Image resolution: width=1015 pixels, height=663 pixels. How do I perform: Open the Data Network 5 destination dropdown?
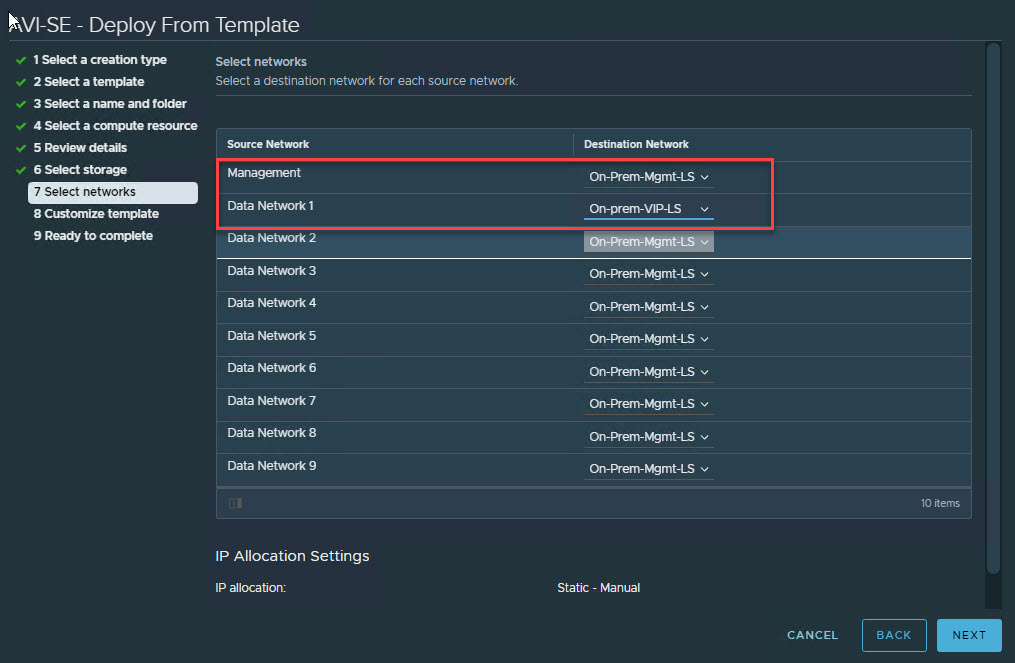tap(648, 339)
